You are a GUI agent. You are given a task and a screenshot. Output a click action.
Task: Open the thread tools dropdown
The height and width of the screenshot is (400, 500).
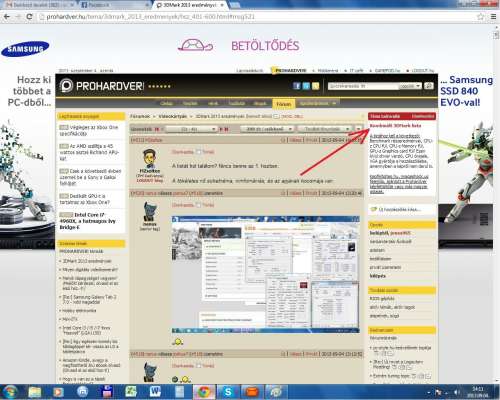tap(324, 129)
